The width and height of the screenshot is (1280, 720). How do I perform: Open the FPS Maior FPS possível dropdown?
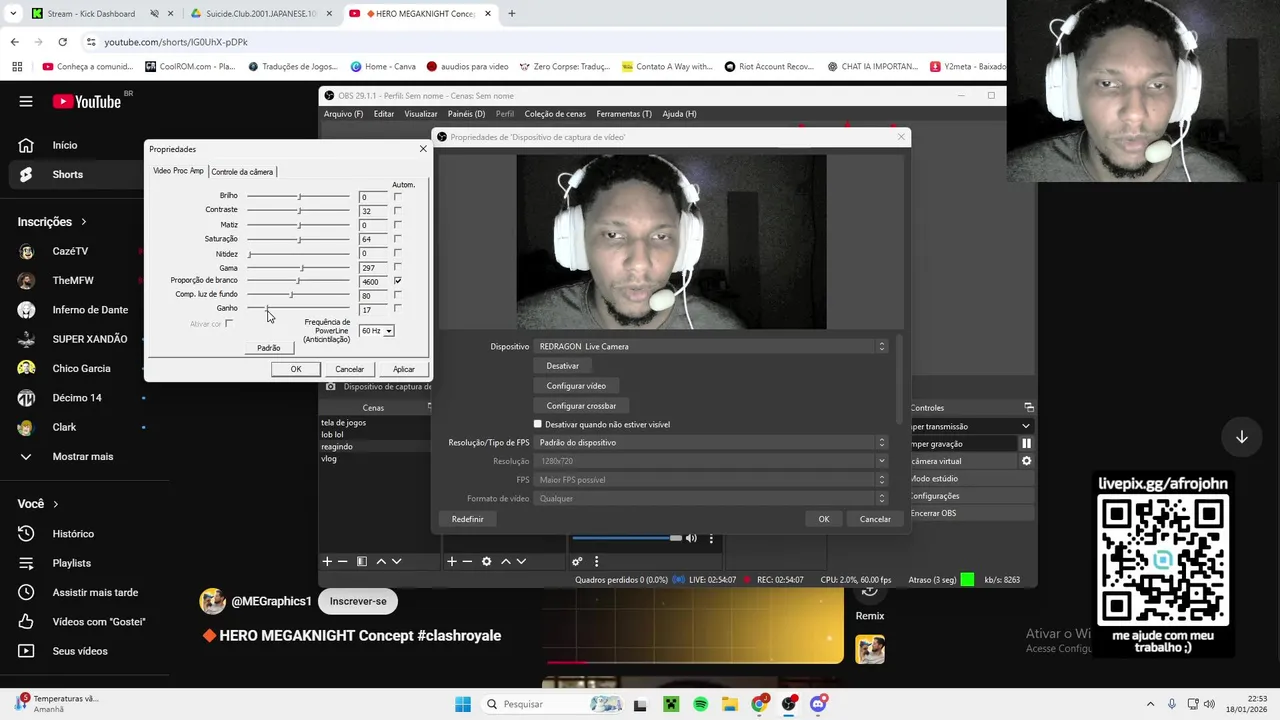pyautogui.click(x=711, y=480)
